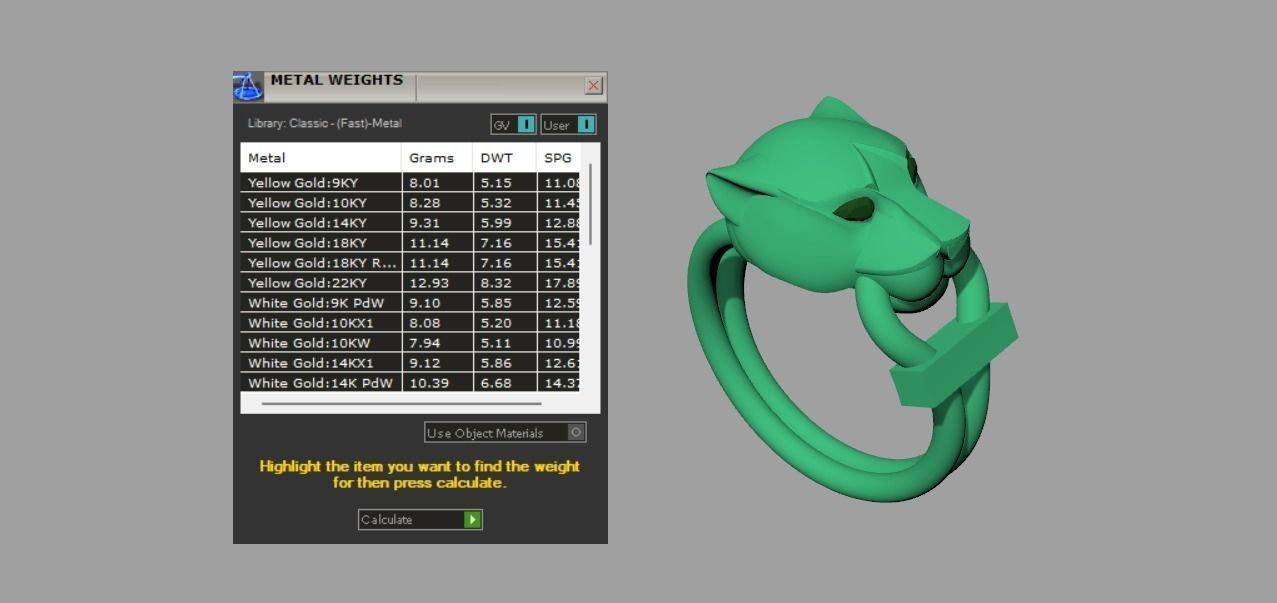1277x603 pixels.
Task: Click the Metal column header
Action: [x=321, y=158]
